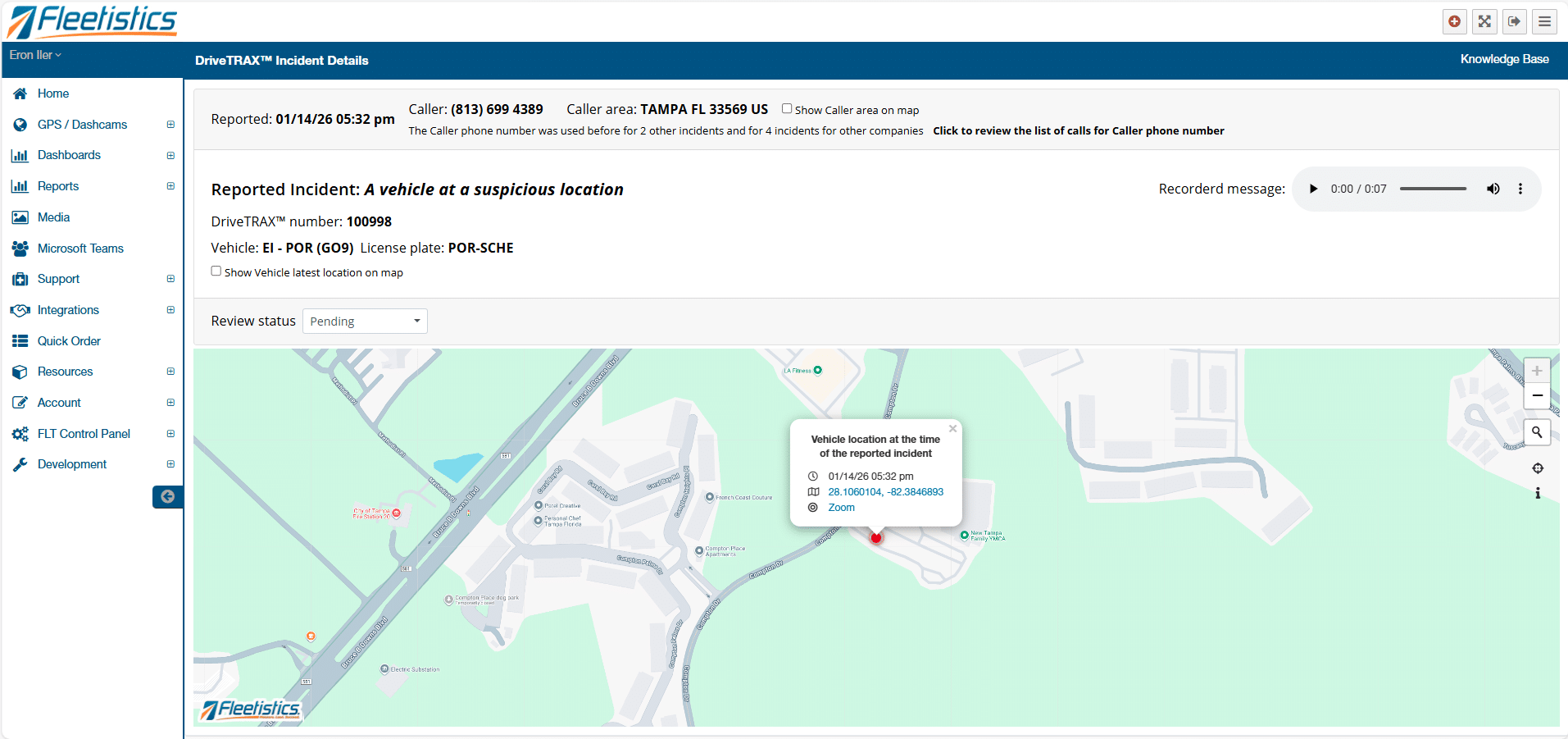The image size is (1568, 739).
Task: Expand the Reports menu section
Action: tap(170, 186)
